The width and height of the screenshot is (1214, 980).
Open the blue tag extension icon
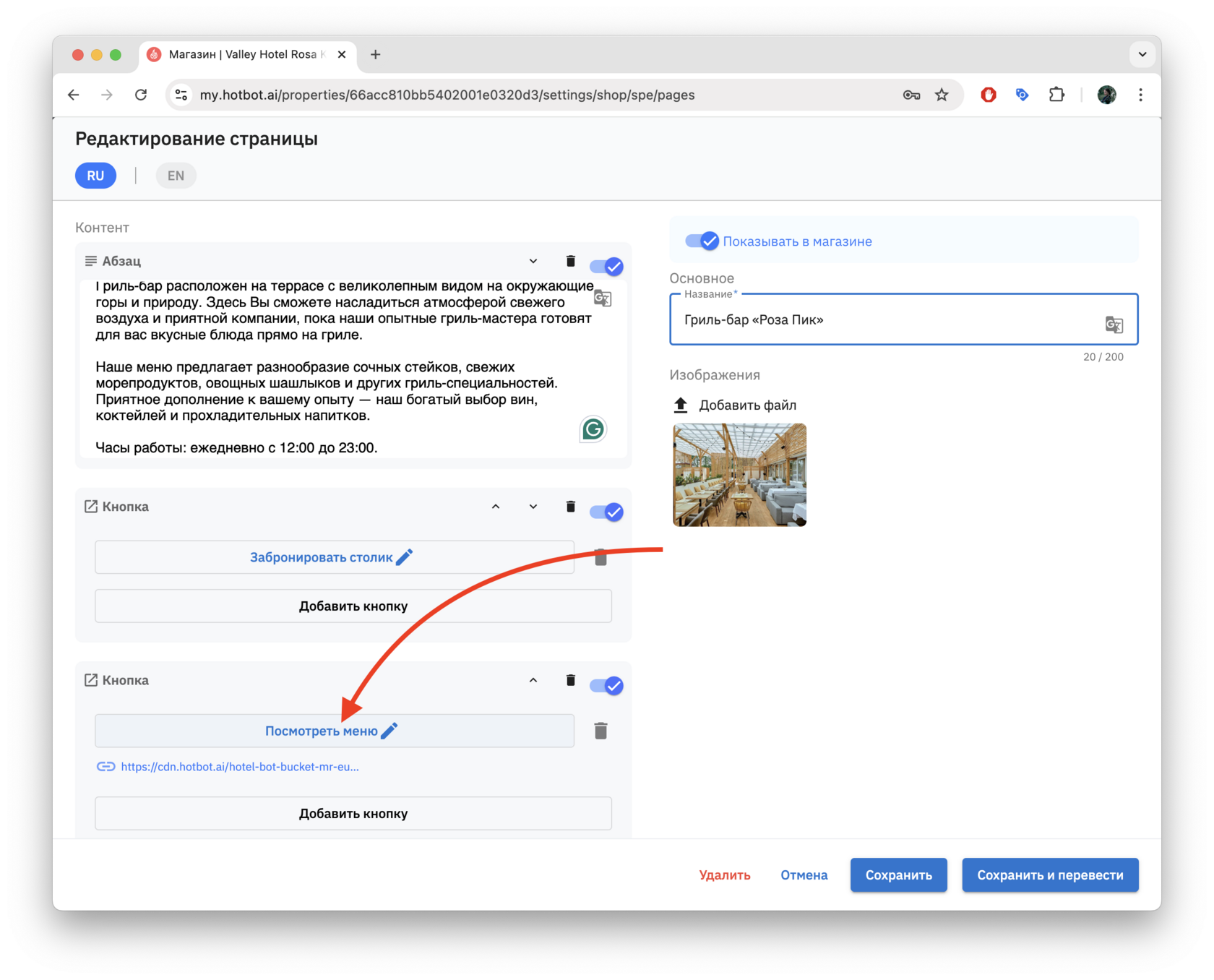tap(1022, 95)
